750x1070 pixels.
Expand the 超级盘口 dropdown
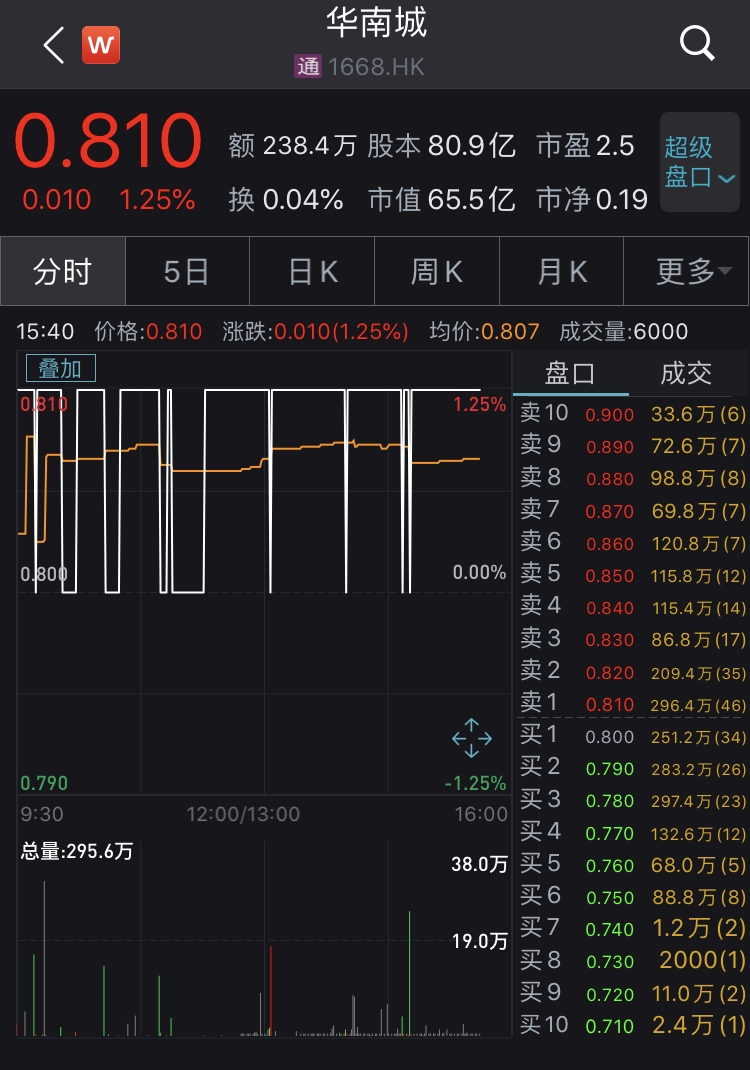[x=699, y=162]
